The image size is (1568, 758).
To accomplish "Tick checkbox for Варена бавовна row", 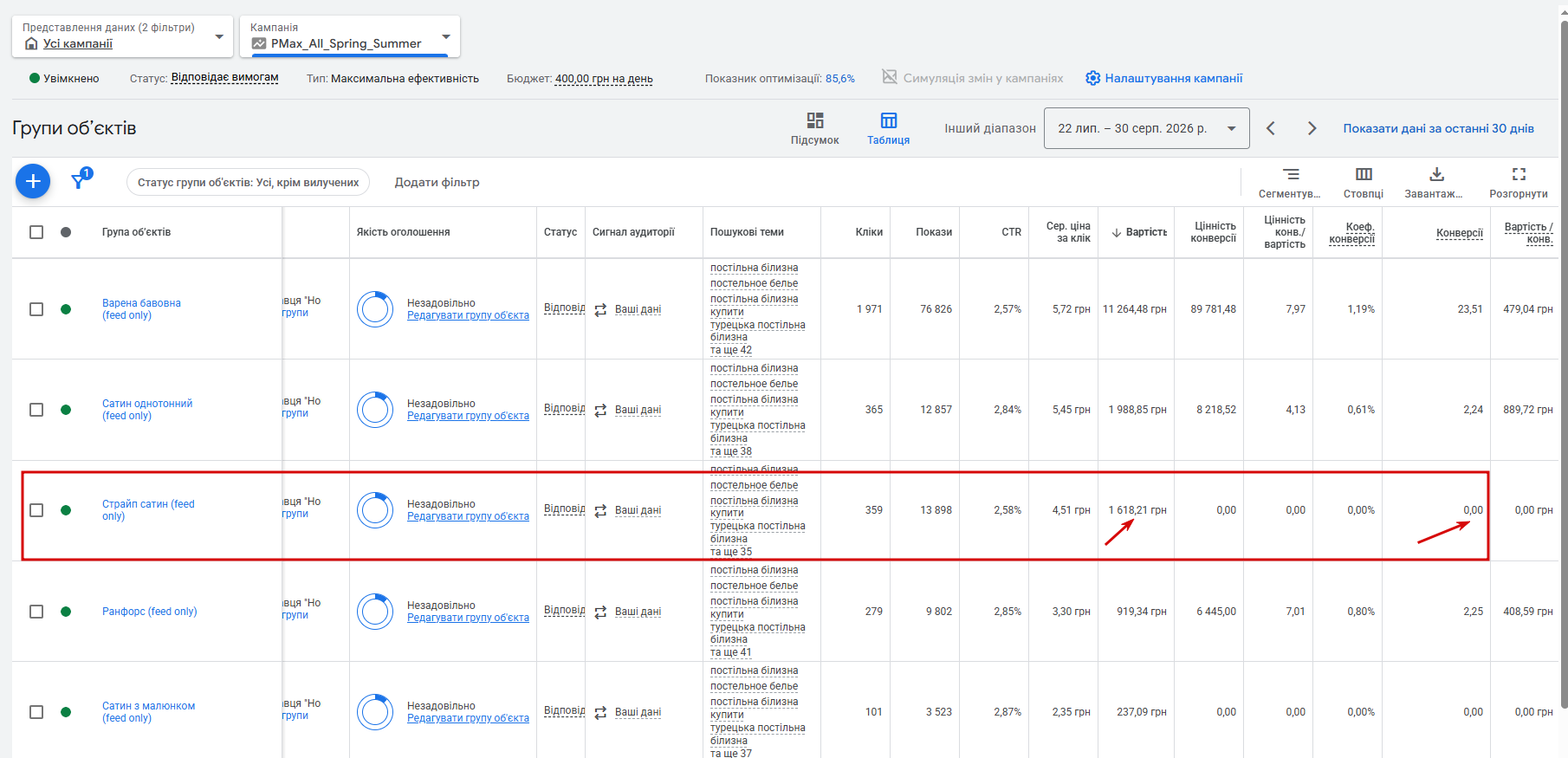I will pos(36,309).
